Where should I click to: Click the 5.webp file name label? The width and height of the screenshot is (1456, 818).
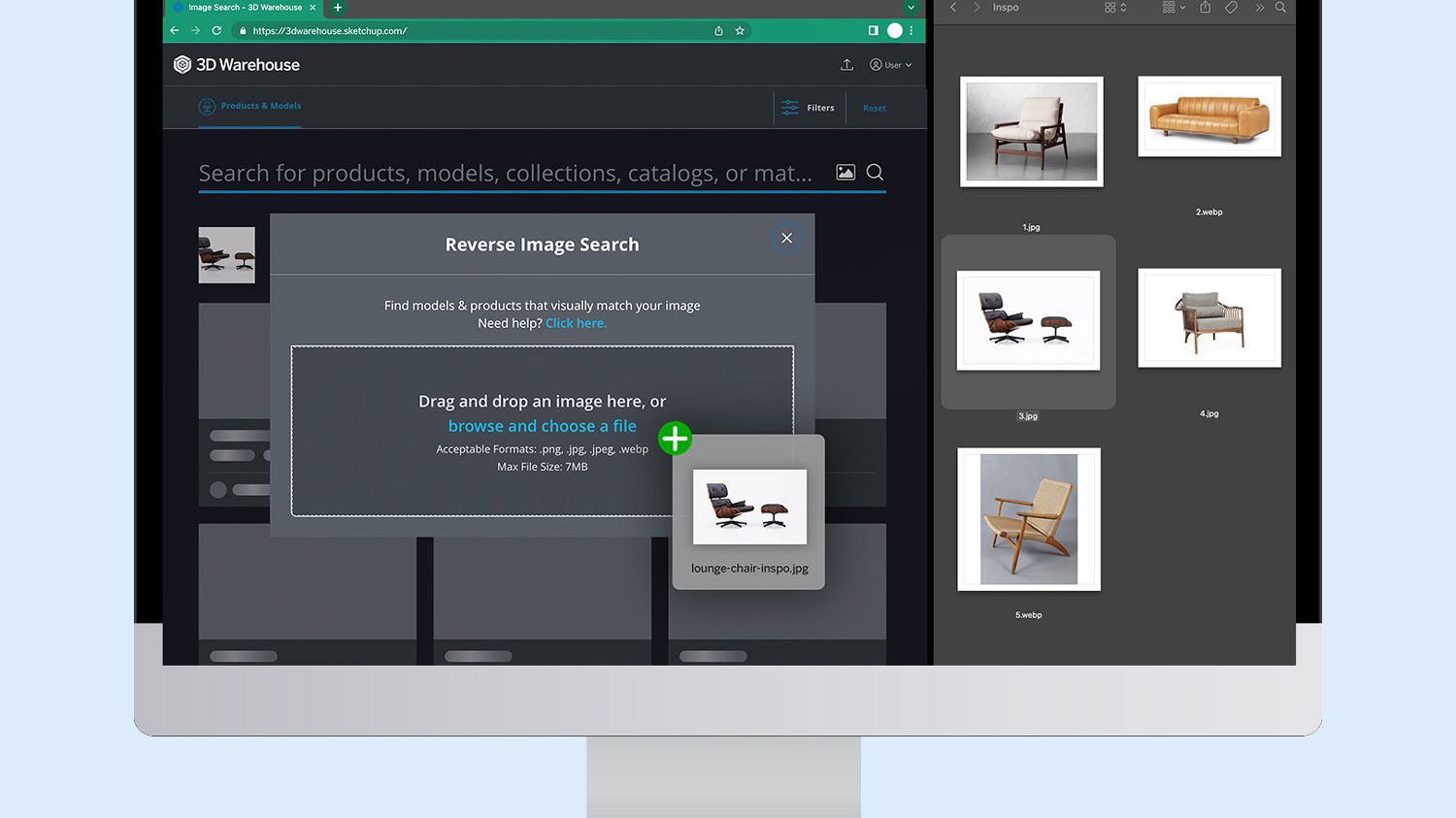[x=1029, y=615]
